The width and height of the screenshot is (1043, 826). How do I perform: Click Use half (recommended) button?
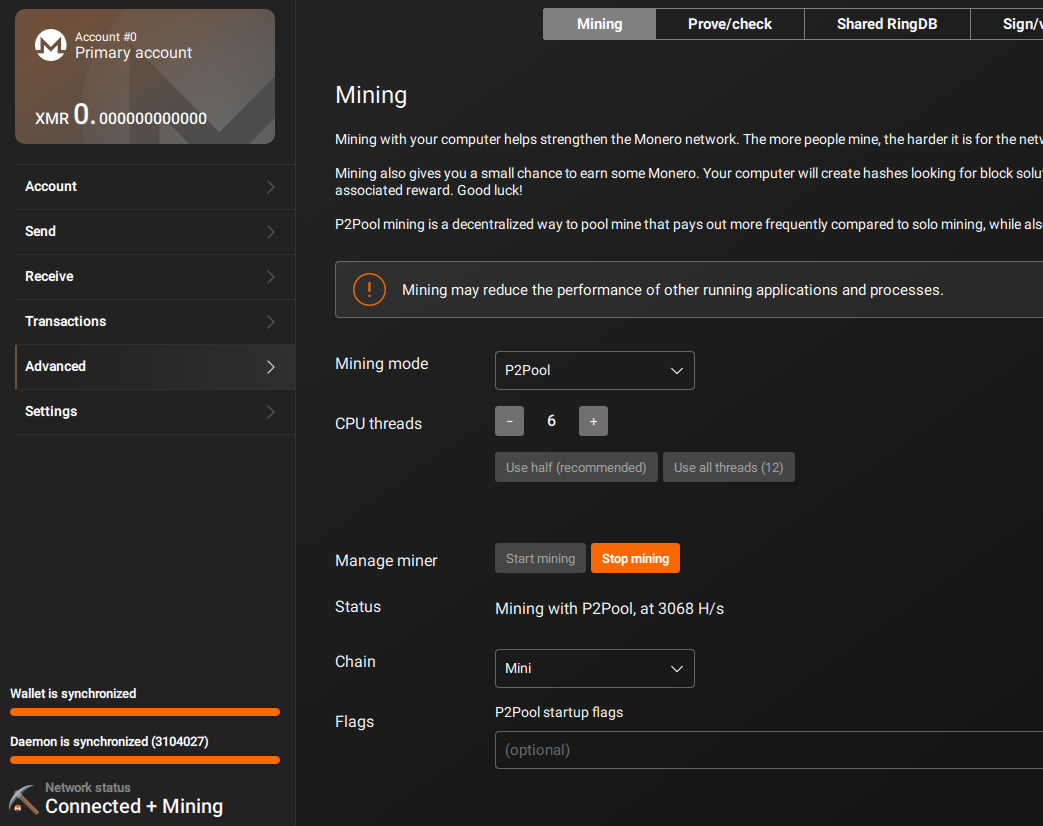[x=576, y=467]
